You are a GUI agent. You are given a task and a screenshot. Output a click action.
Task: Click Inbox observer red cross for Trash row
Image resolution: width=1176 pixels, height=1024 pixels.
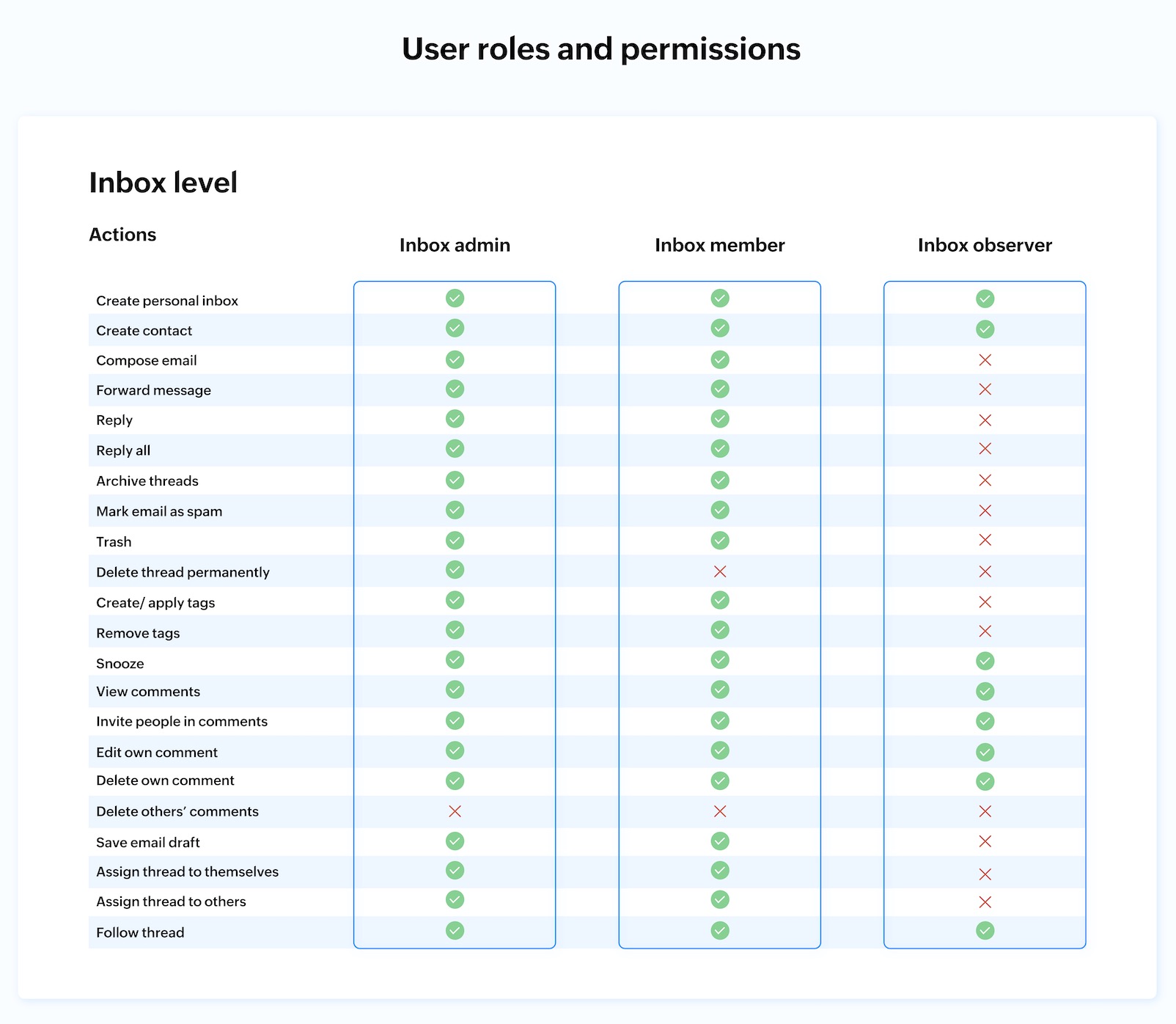[x=985, y=540]
